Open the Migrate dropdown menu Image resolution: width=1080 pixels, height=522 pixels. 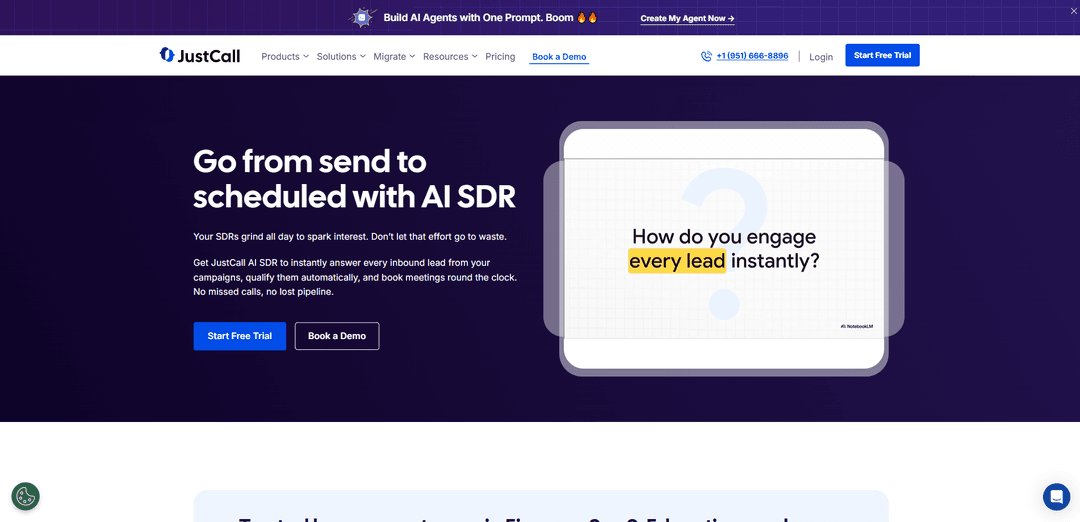pyautogui.click(x=394, y=57)
